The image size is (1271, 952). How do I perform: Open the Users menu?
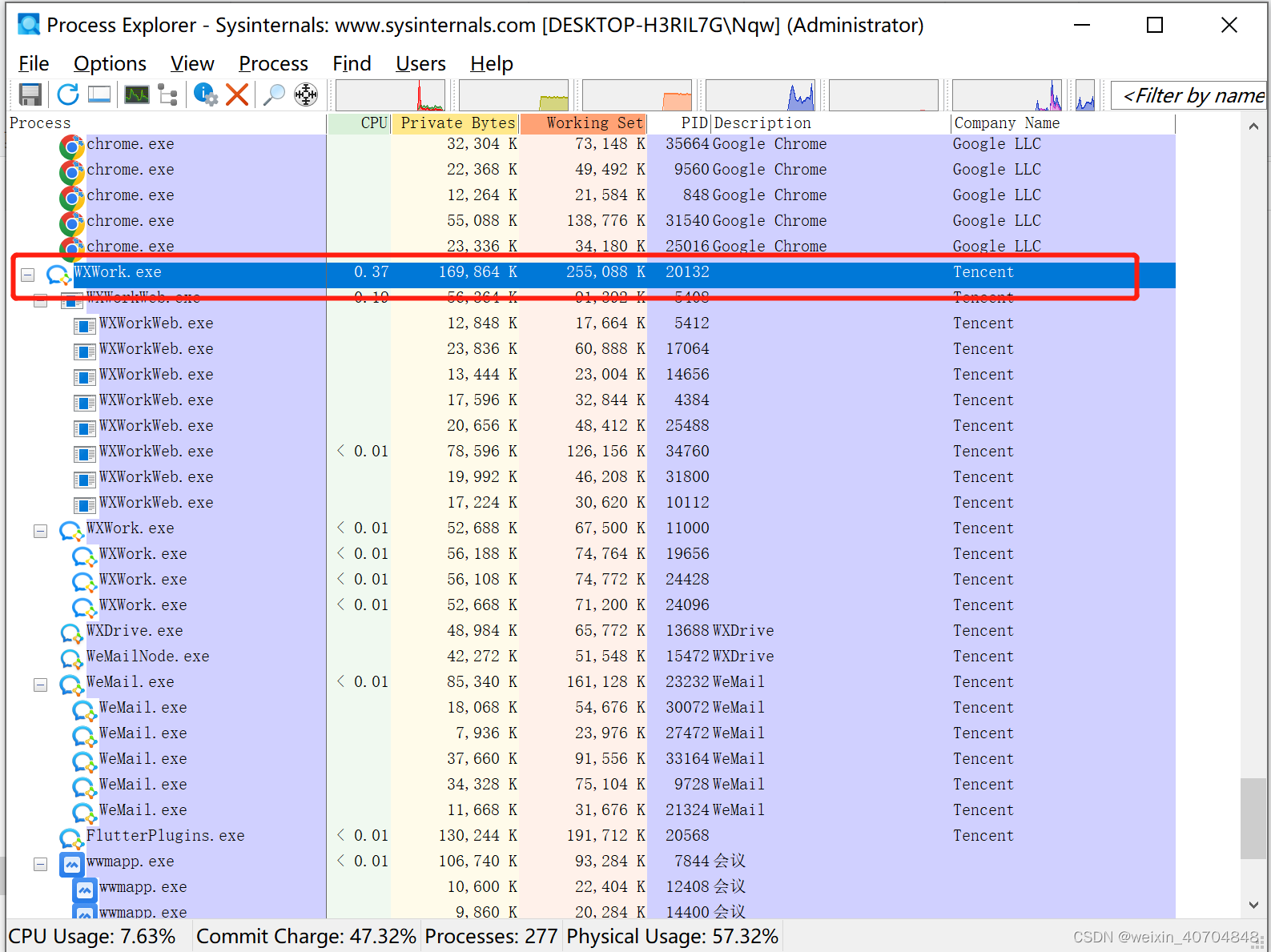[420, 63]
